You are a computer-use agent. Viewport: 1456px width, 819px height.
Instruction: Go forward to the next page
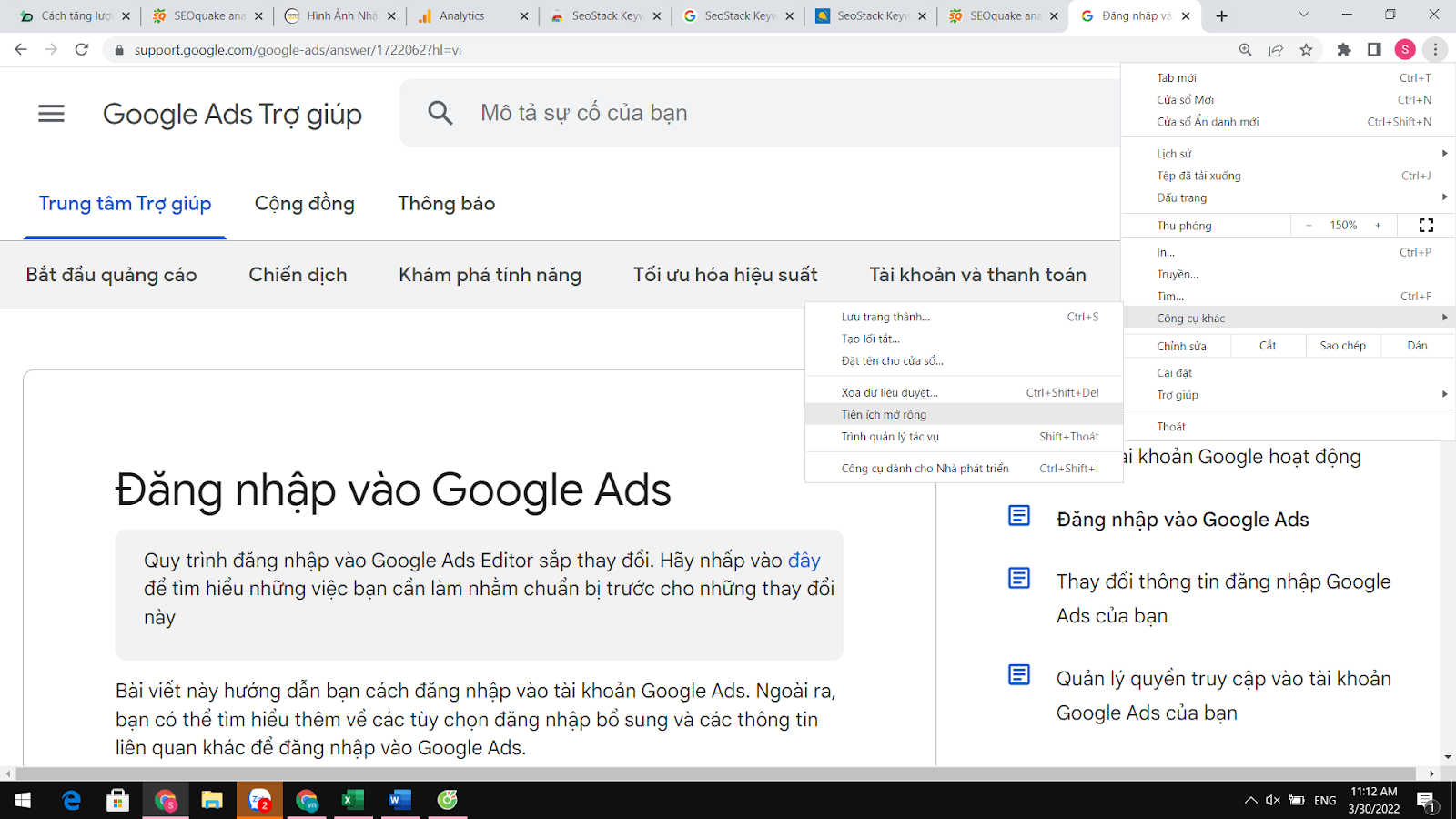coord(51,49)
